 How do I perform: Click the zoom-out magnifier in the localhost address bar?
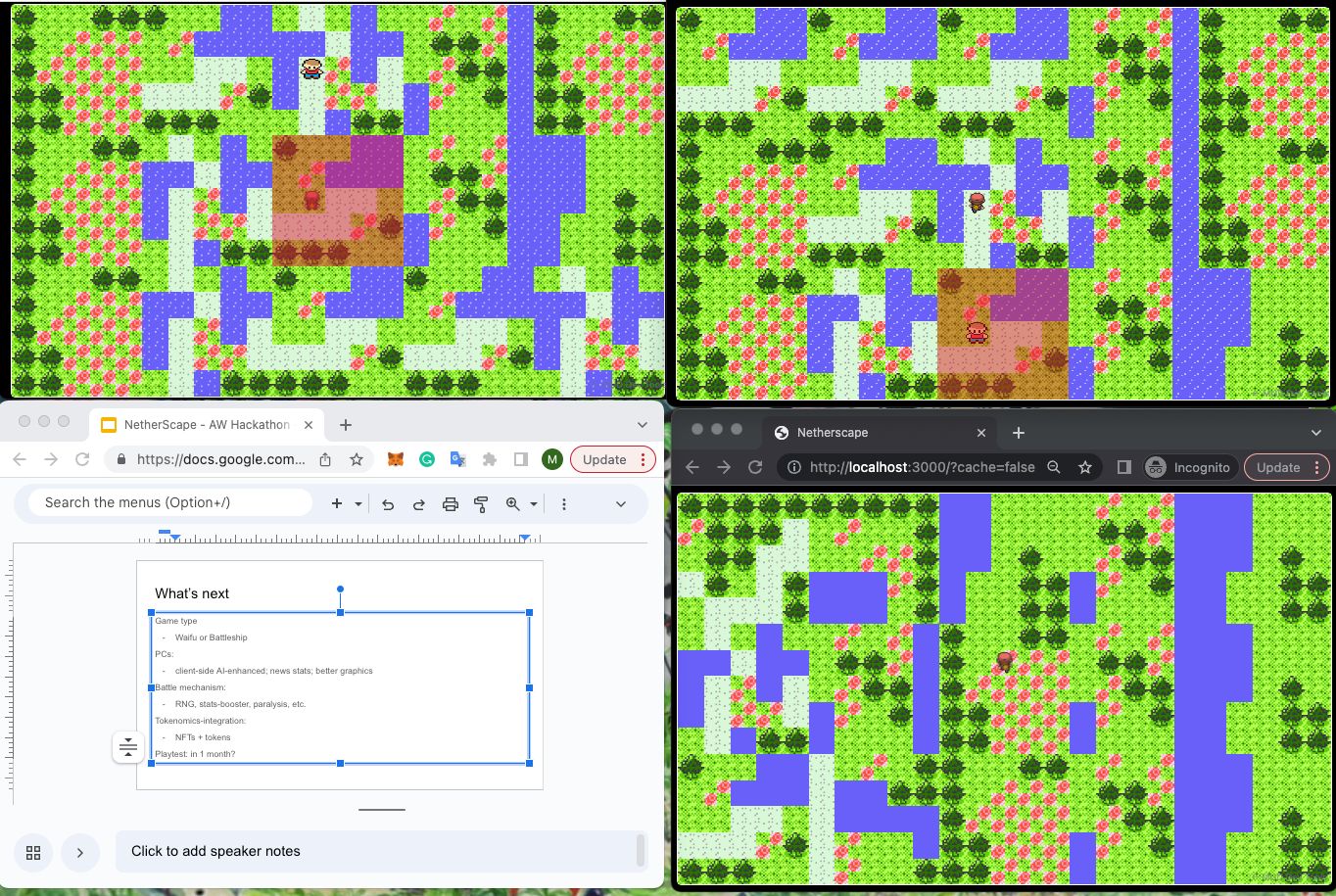1054,467
